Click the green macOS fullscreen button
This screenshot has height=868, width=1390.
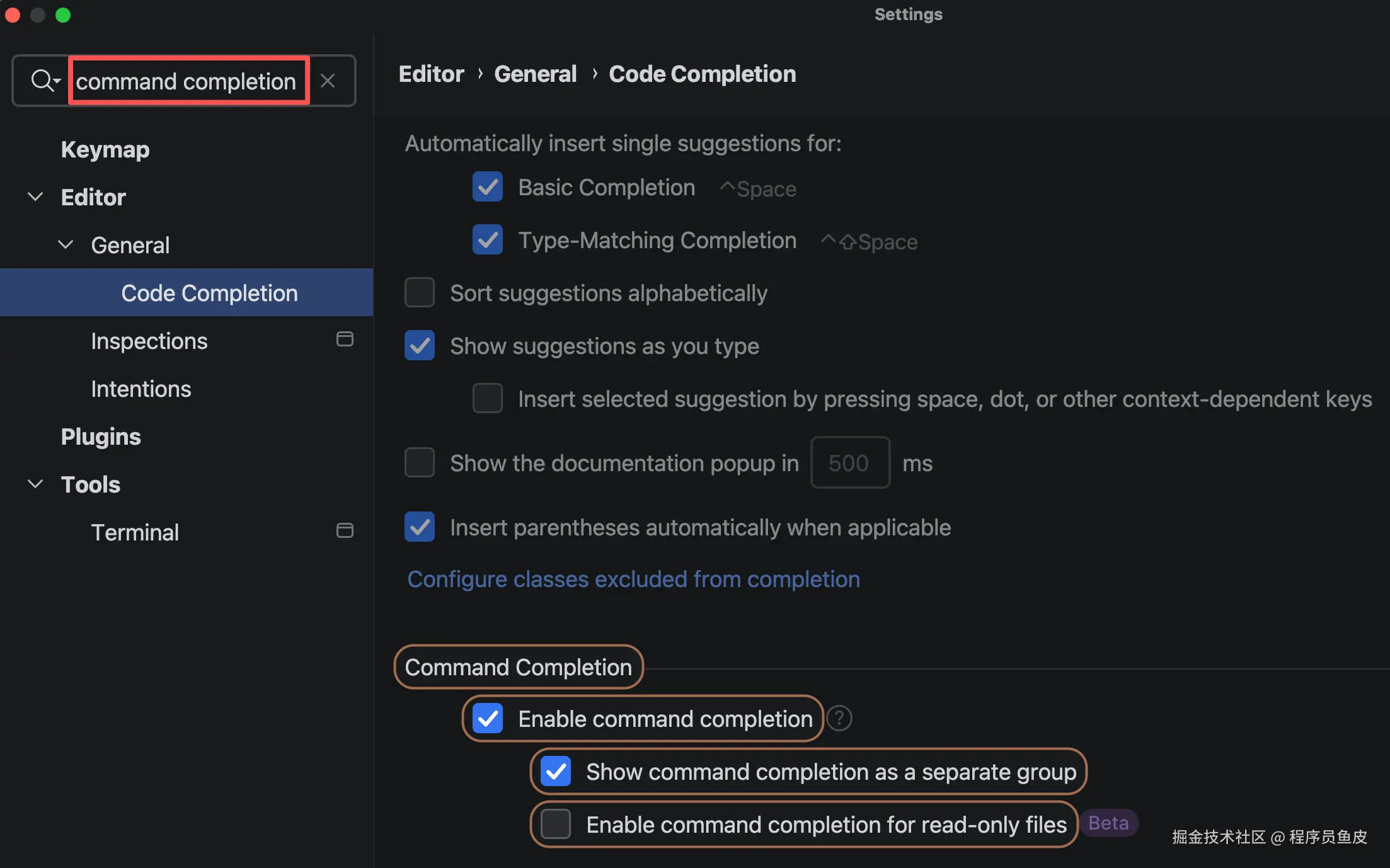click(63, 15)
